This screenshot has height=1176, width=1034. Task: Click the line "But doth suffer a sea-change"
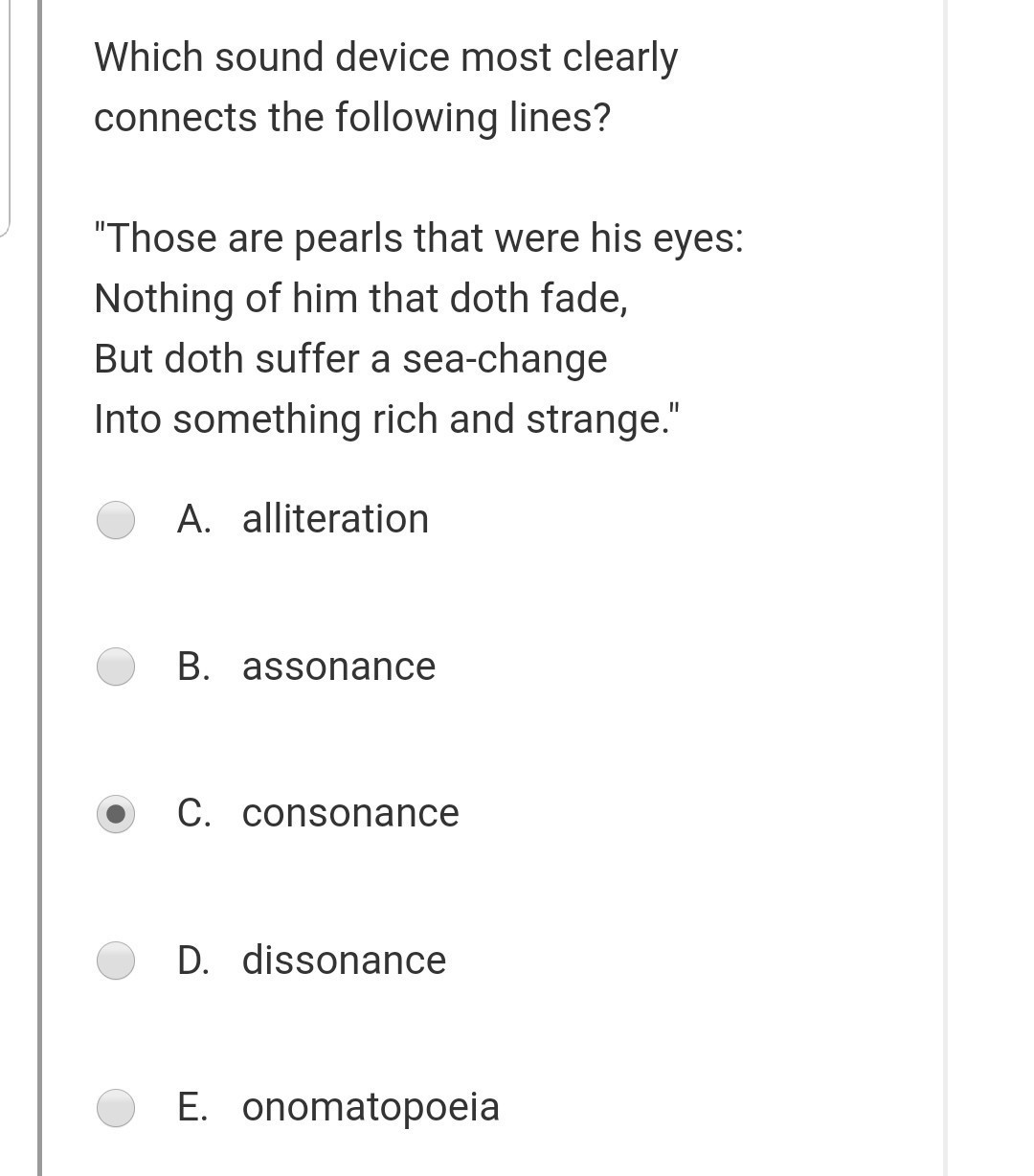(x=350, y=359)
